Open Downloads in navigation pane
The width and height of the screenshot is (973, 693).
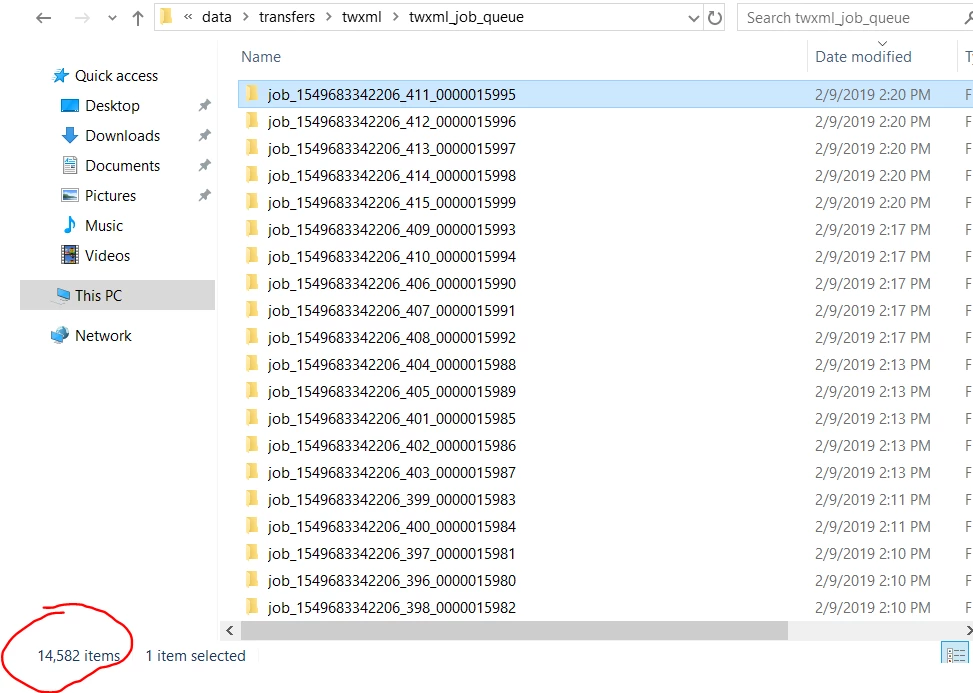click(x=122, y=135)
